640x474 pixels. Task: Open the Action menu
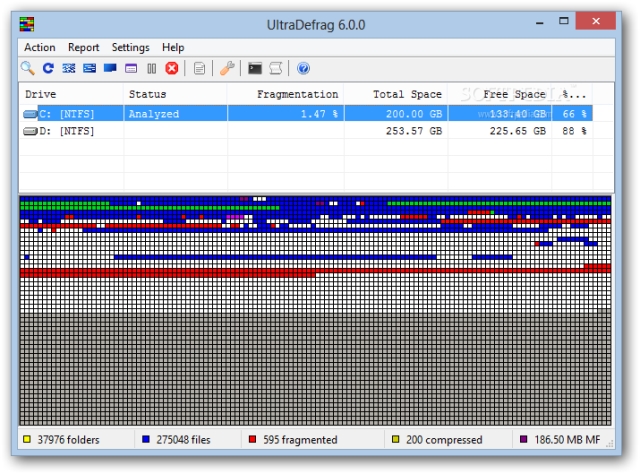(x=40, y=47)
